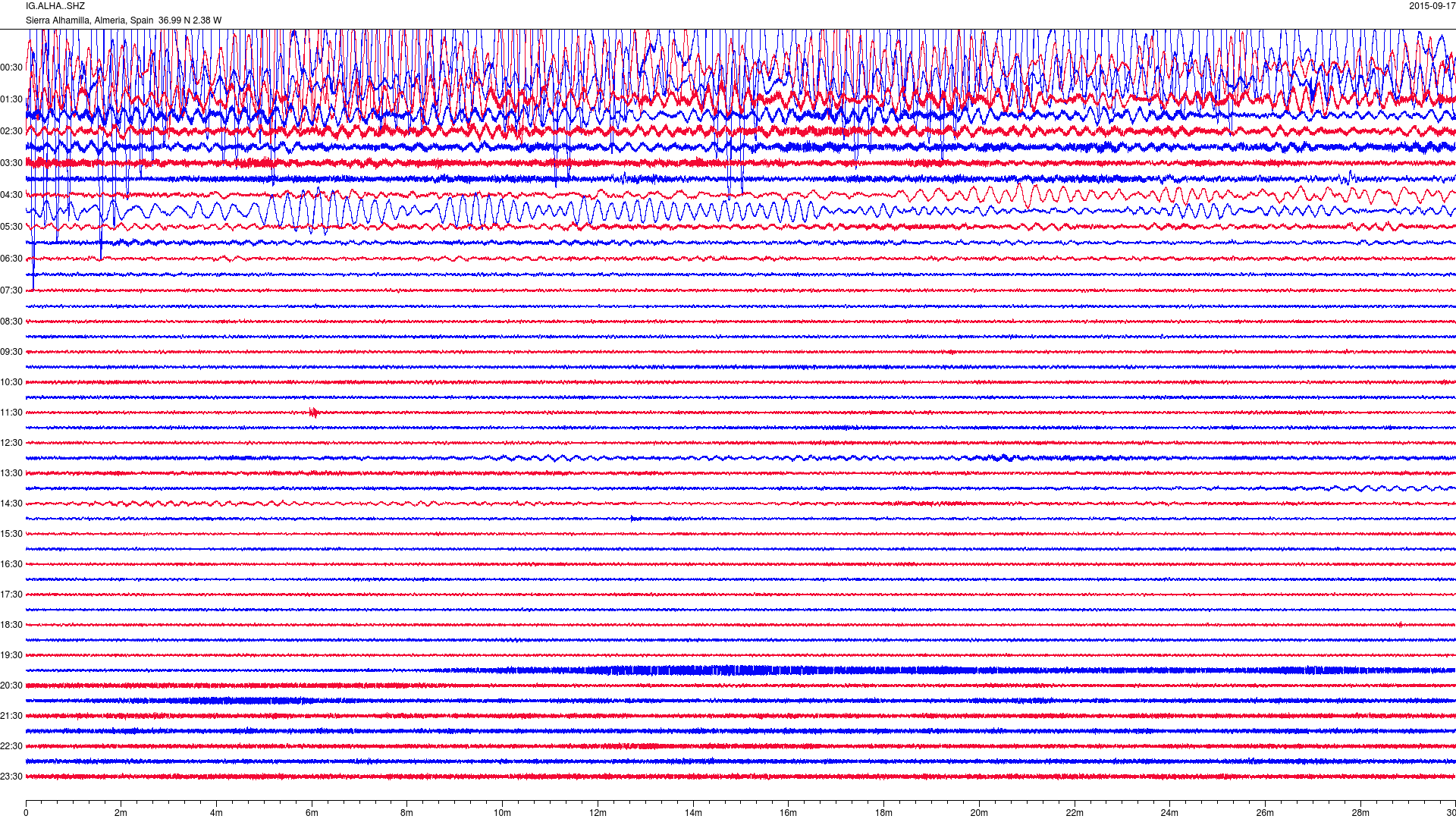1456x819 pixels.
Task: Click the 04:30 time label
Action: (x=11, y=195)
